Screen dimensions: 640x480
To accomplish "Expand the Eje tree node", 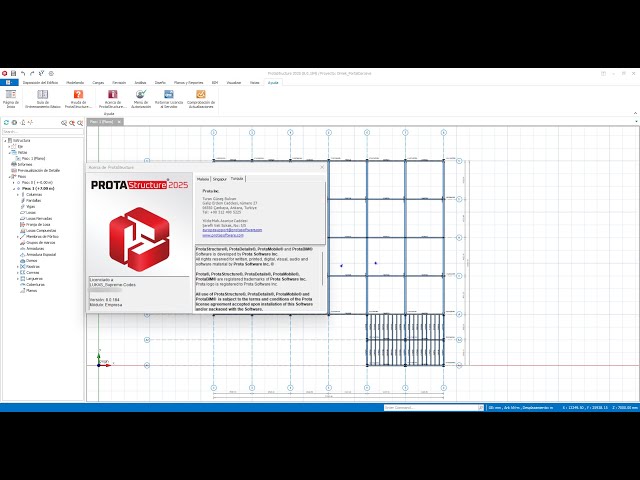I will (9, 147).
